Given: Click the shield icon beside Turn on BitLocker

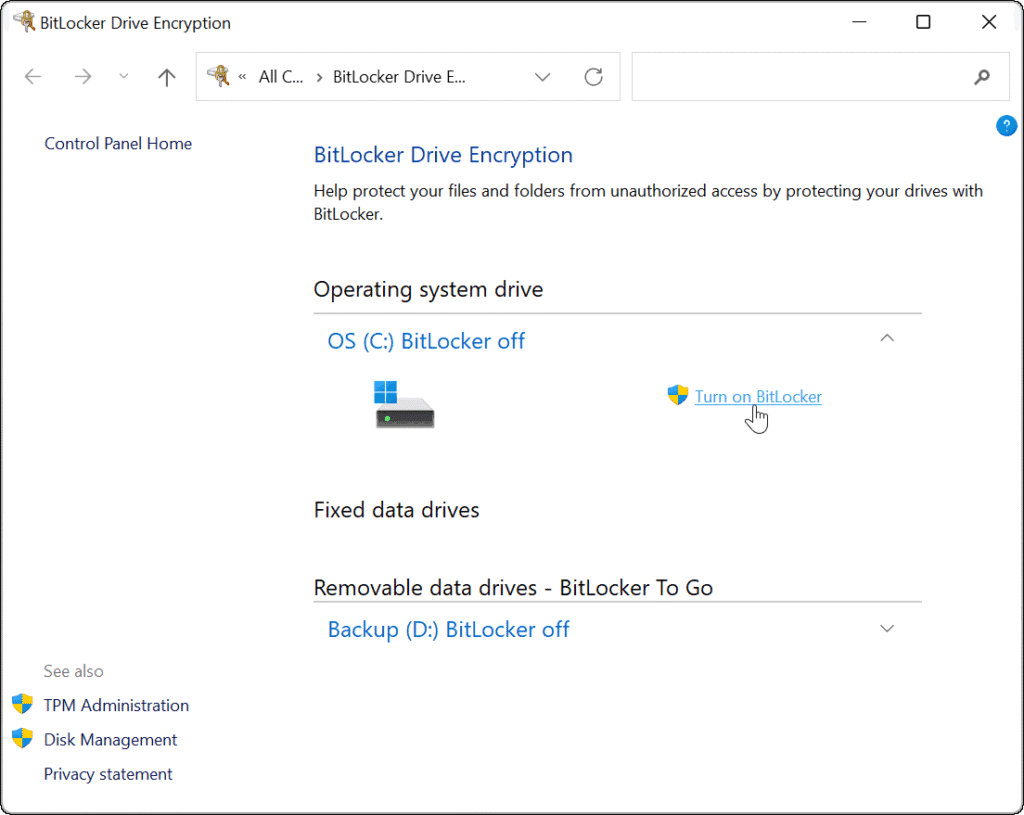Looking at the screenshot, I should [x=678, y=396].
